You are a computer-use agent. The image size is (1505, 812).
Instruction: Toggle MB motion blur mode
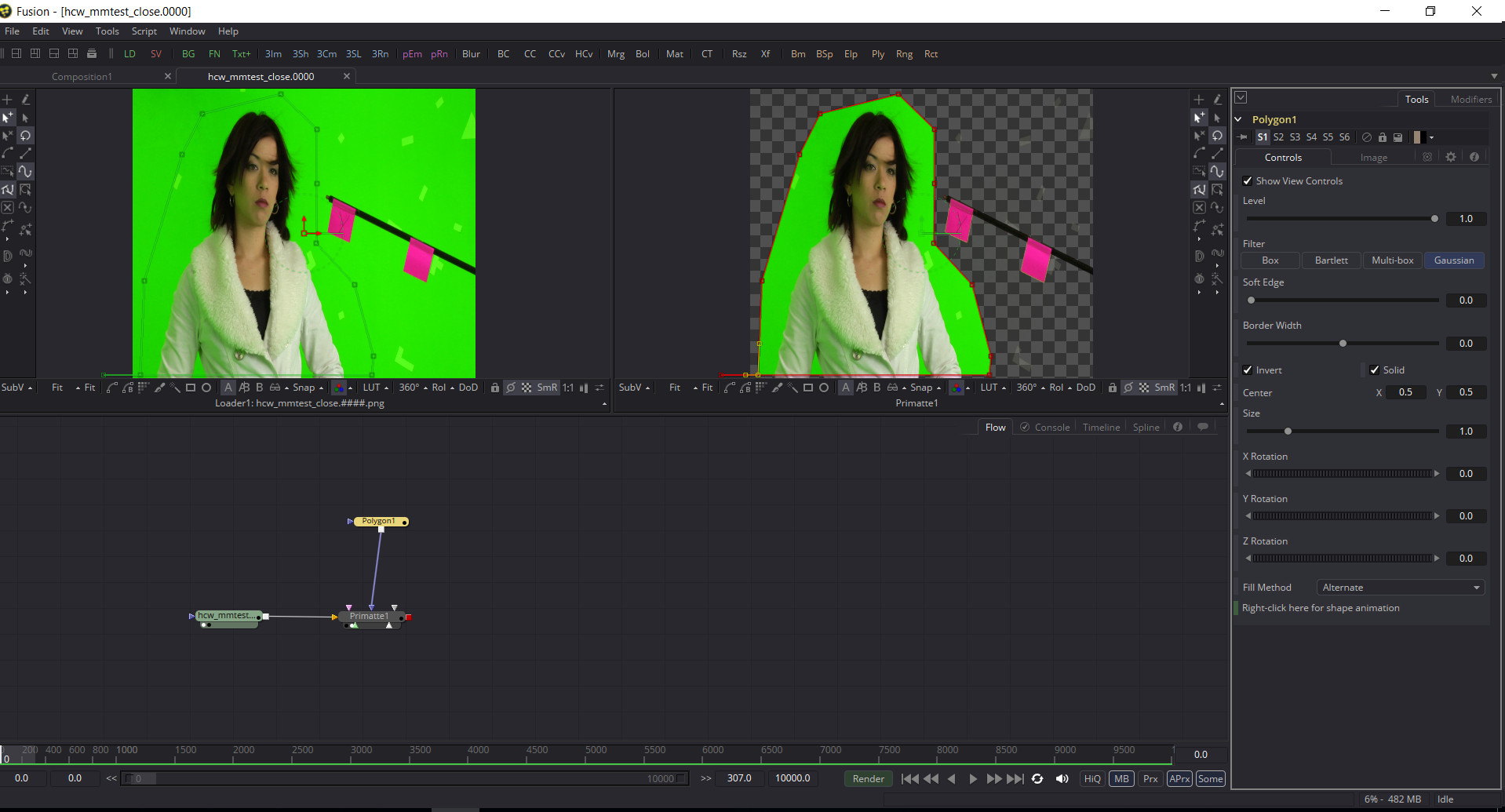pos(1121,779)
